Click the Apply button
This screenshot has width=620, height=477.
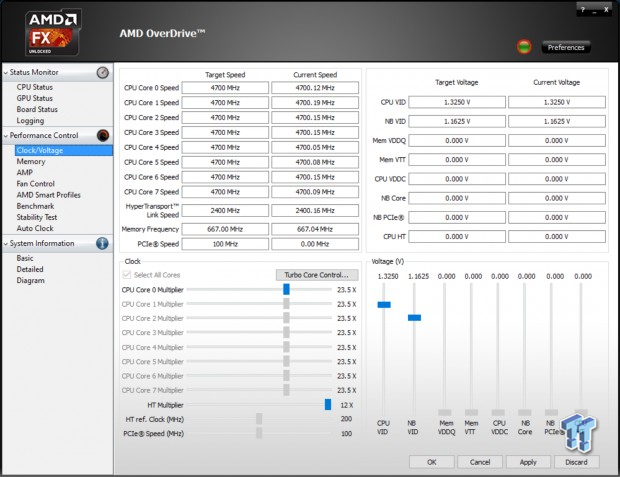(x=528, y=462)
